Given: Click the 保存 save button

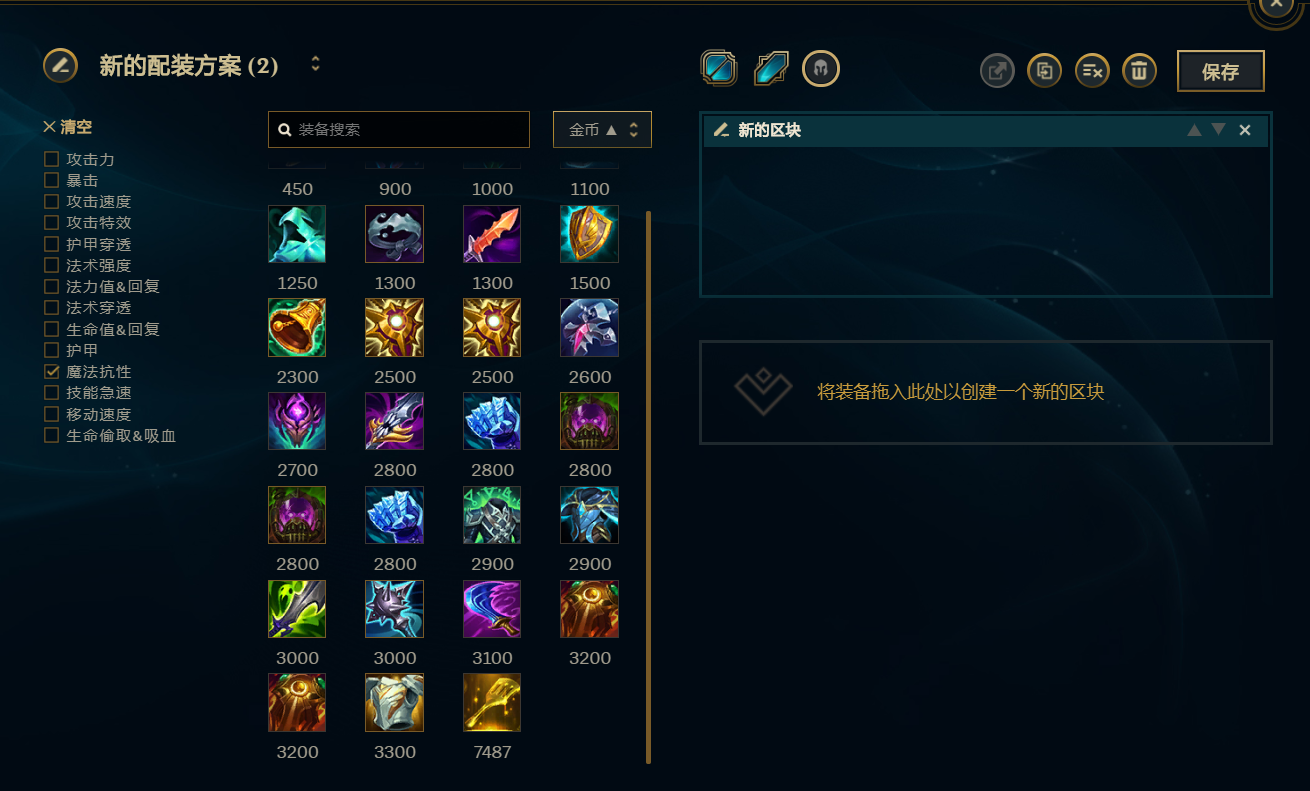Looking at the screenshot, I should [x=1221, y=71].
